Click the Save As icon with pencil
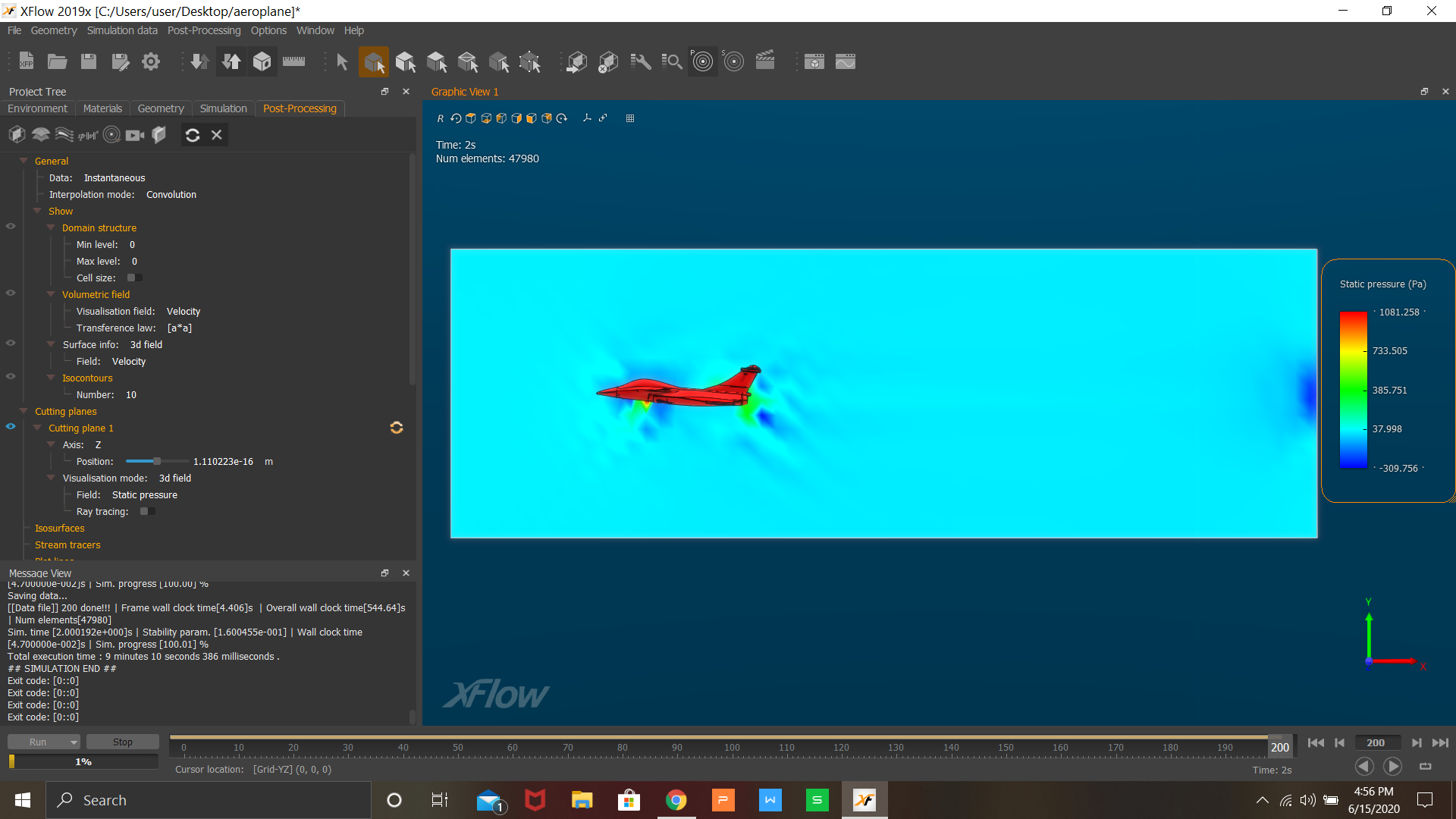The height and width of the screenshot is (819, 1456). coord(120,61)
